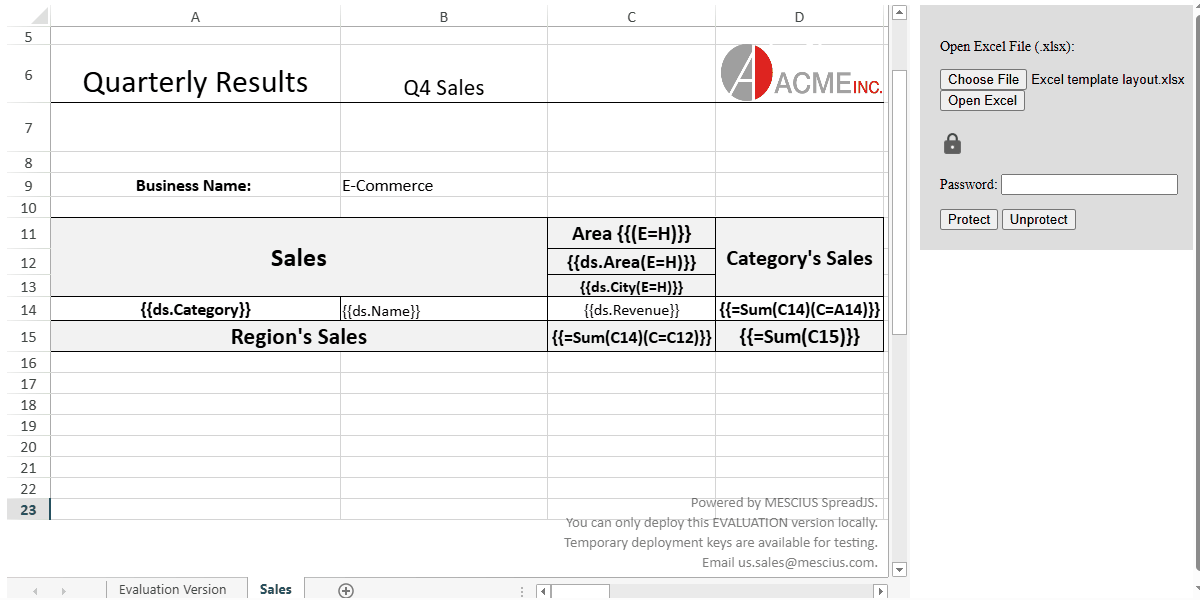1200x600 pixels.
Task: Go to next sheet tab arrow
Action: coord(64,591)
